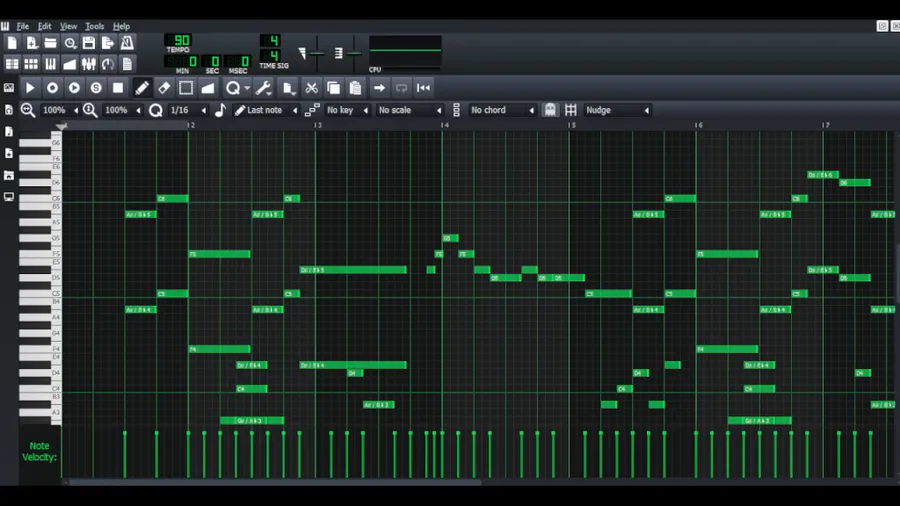Click the time signature denominator 4
This screenshot has width=900, height=506.
pyautogui.click(x=270, y=56)
